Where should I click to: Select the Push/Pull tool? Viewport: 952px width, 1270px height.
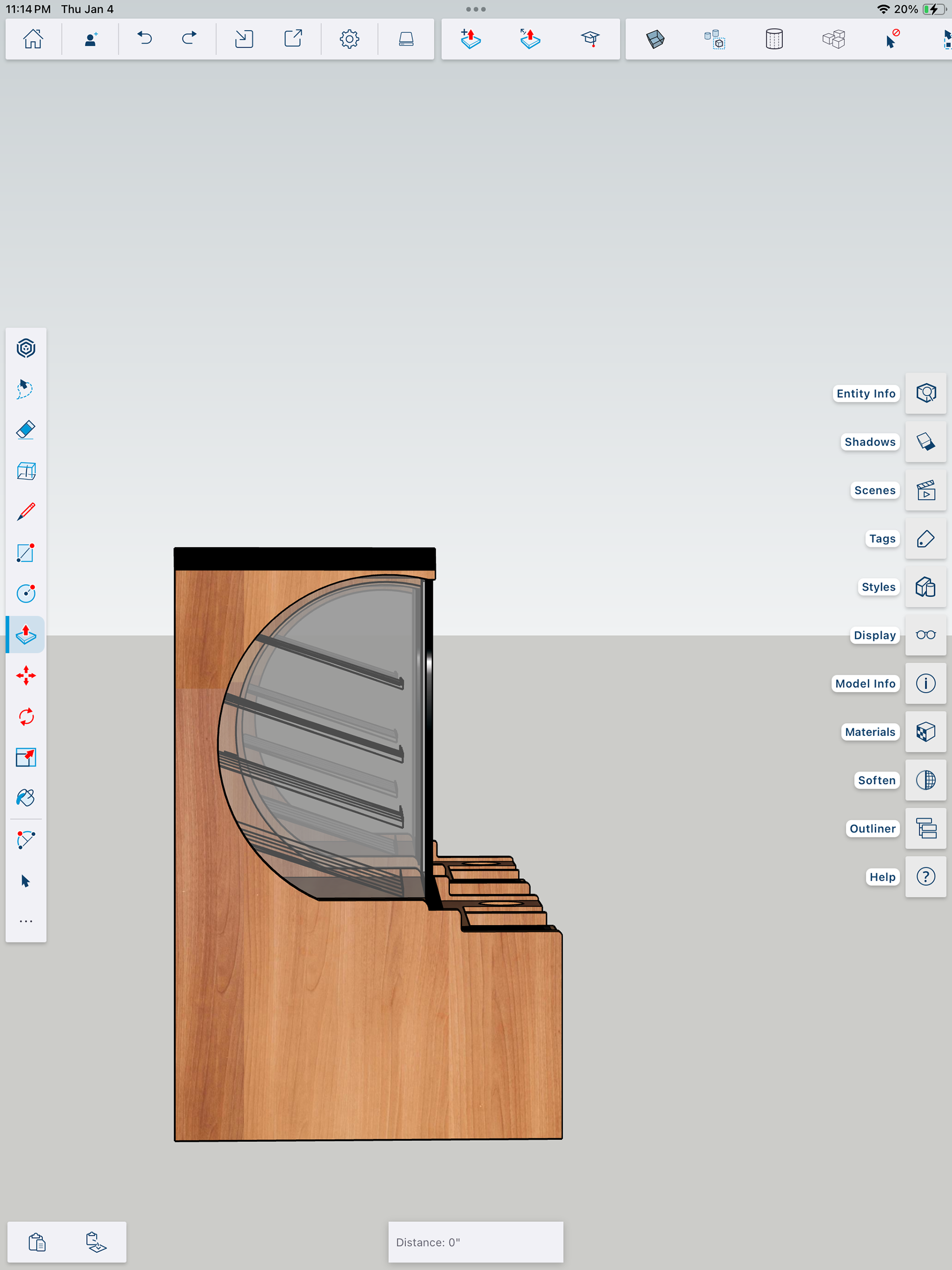[x=26, y=634]
